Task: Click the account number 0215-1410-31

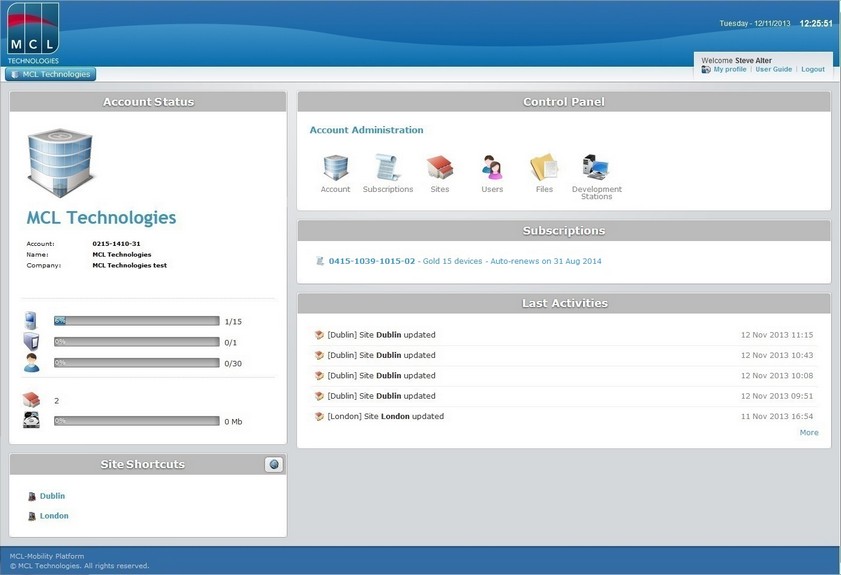Action: pyautogui.click(x=116, y=244)
